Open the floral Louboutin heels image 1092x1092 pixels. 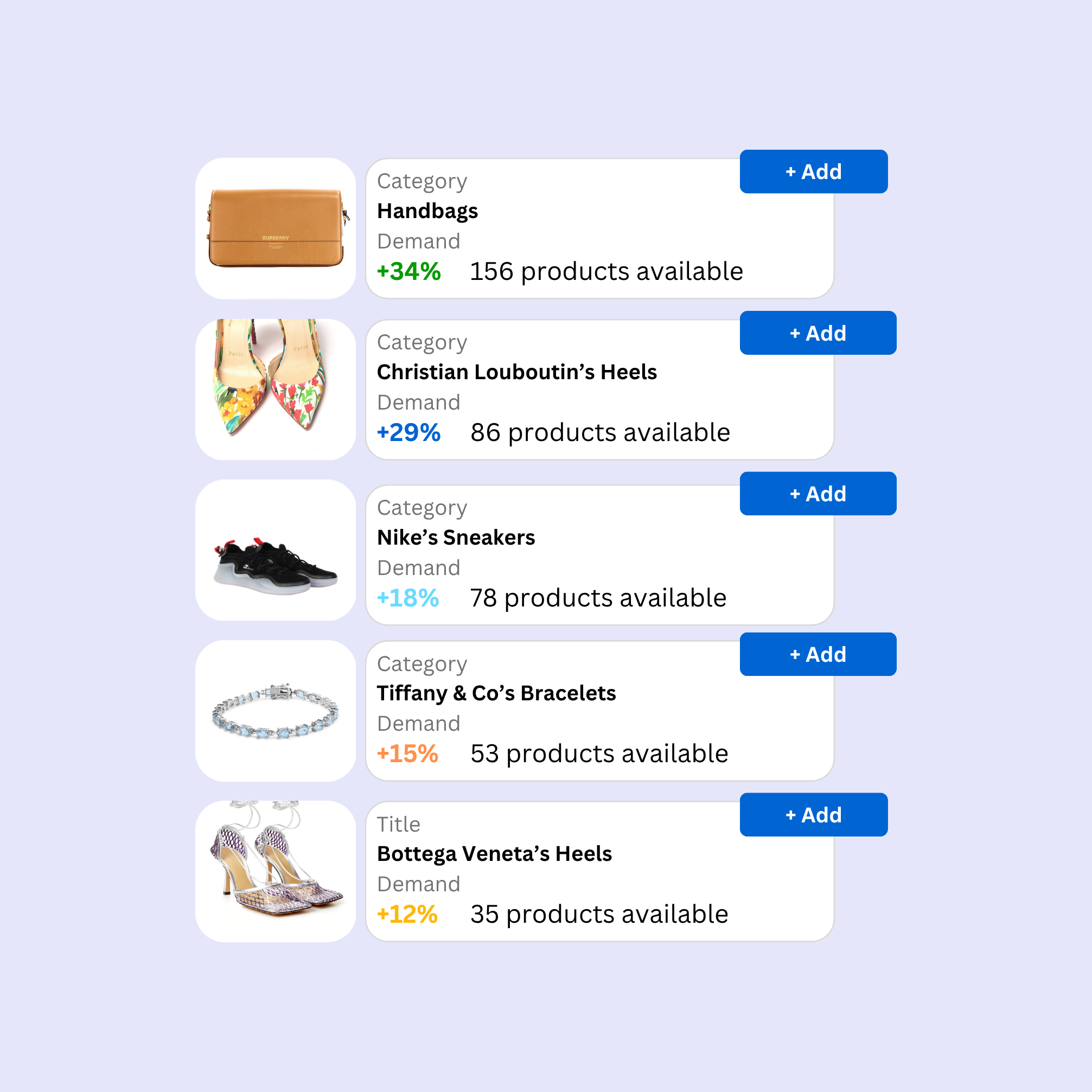pyautogui.click(x=276, y=389)
